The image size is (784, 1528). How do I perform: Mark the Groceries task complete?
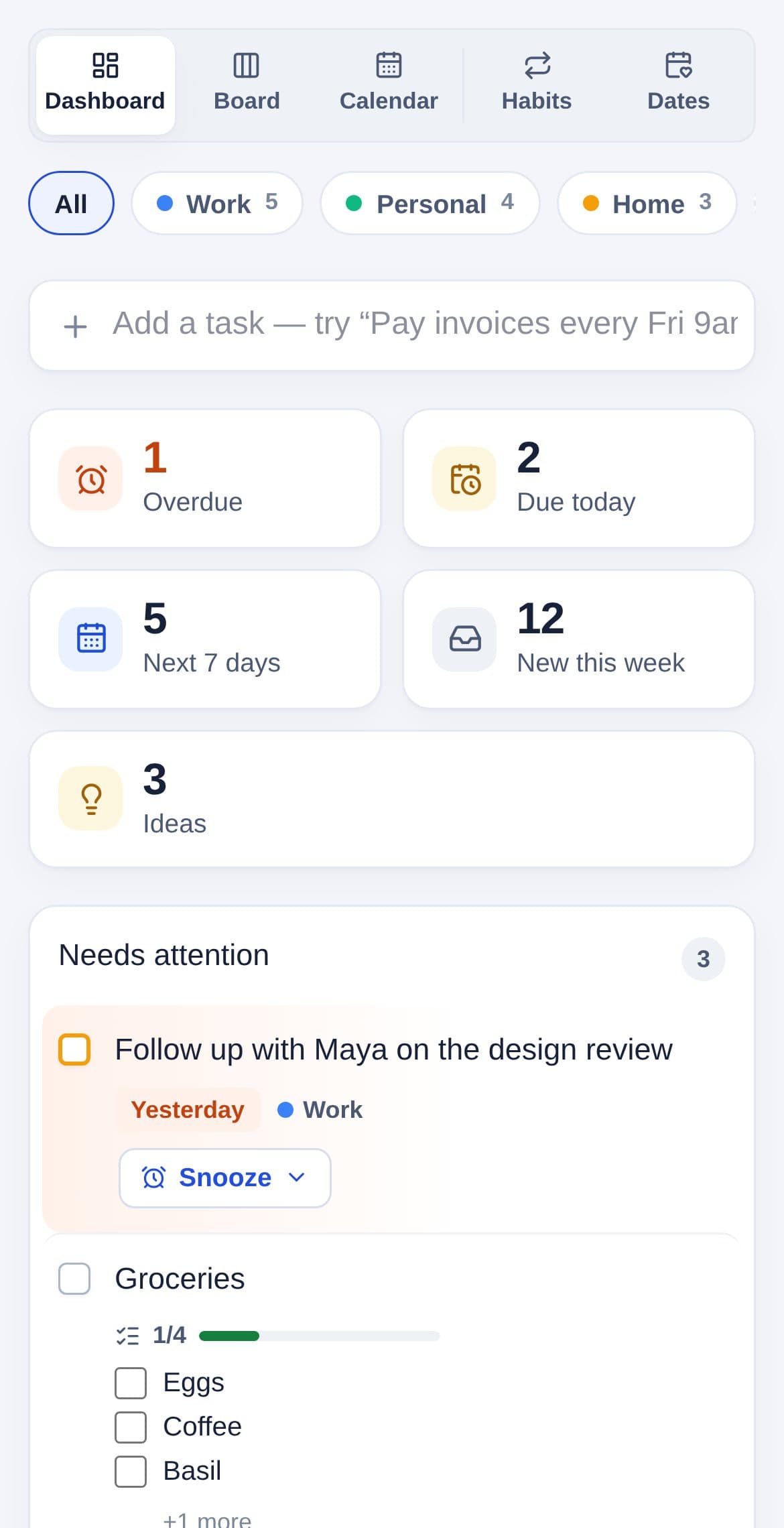[x=74, y=1279]
